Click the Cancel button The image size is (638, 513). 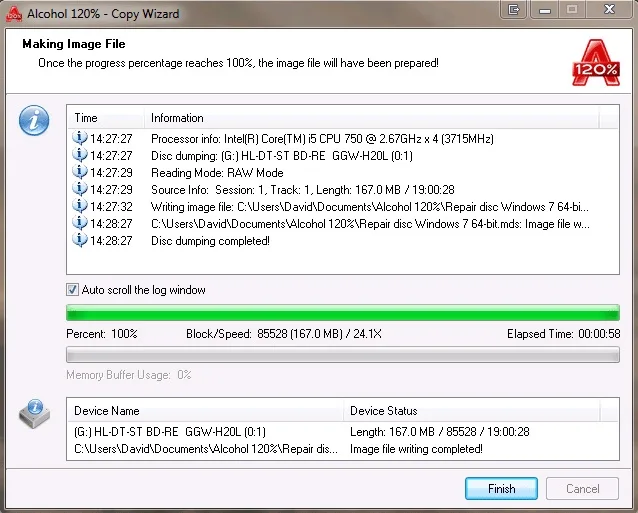coord(582,489)
